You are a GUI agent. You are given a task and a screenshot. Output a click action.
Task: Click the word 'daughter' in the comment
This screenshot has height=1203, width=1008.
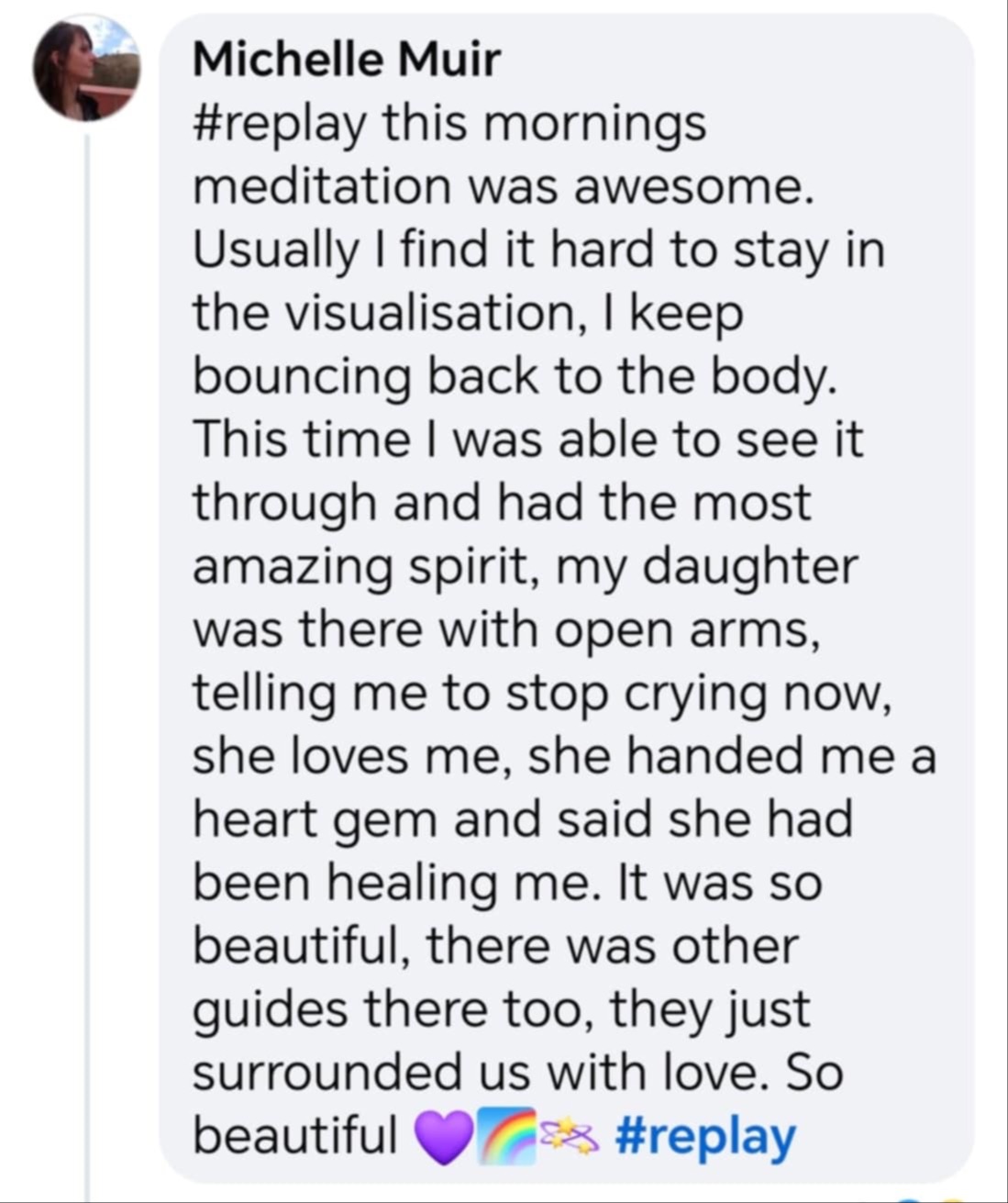[x=749, y=569]
